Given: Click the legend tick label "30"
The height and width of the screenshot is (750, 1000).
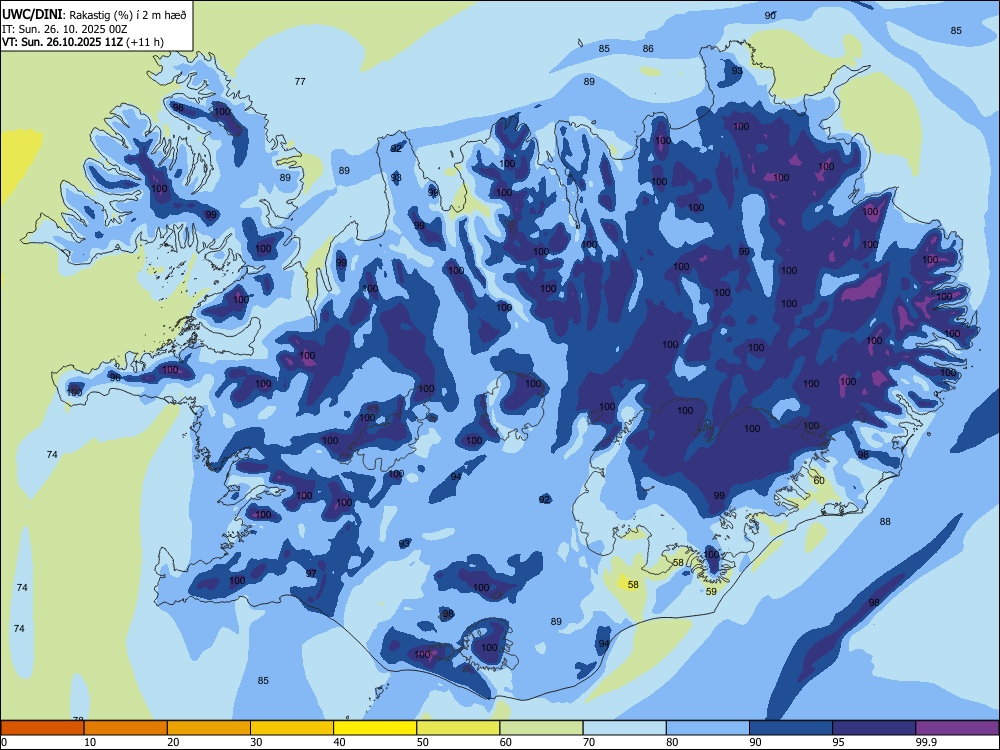Looking at the screenshot, I should click(256, 742).
